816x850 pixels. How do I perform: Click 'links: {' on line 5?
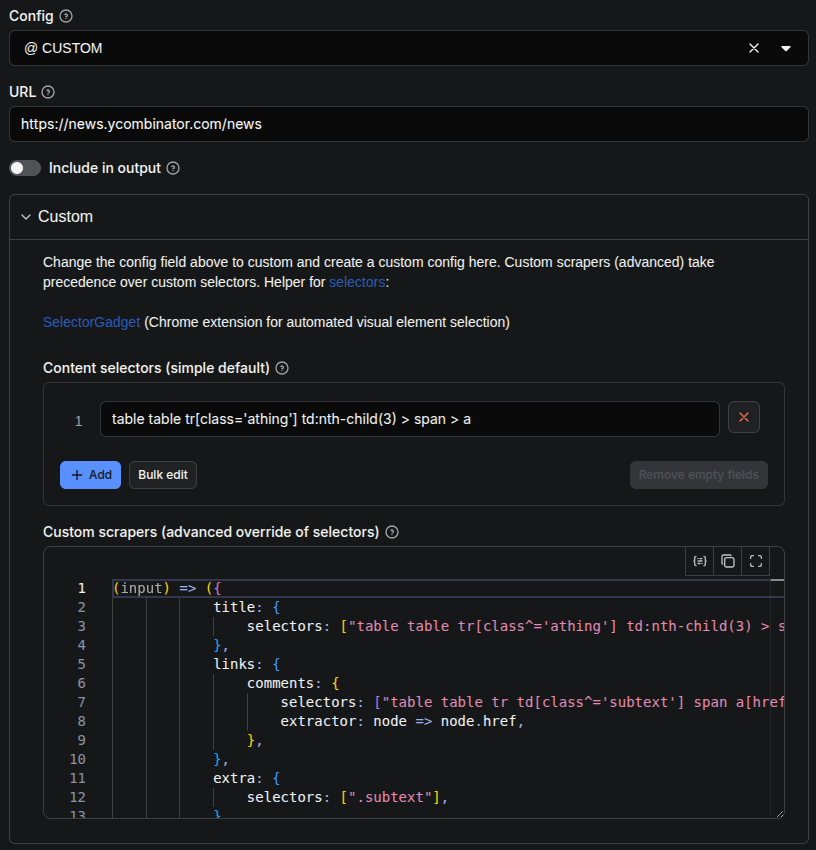tap(247, 664)
